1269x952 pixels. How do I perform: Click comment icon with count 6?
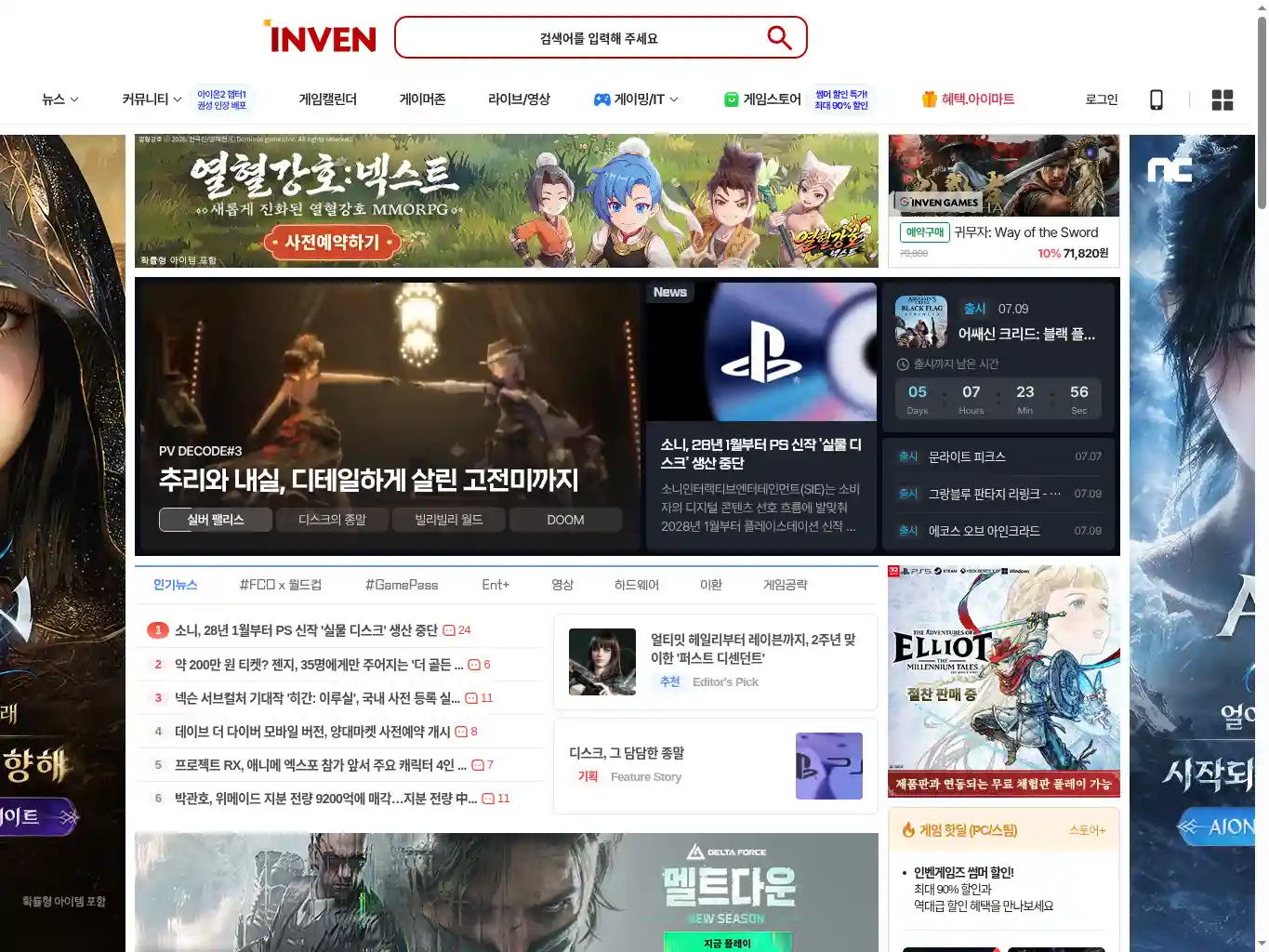(474, 665)
